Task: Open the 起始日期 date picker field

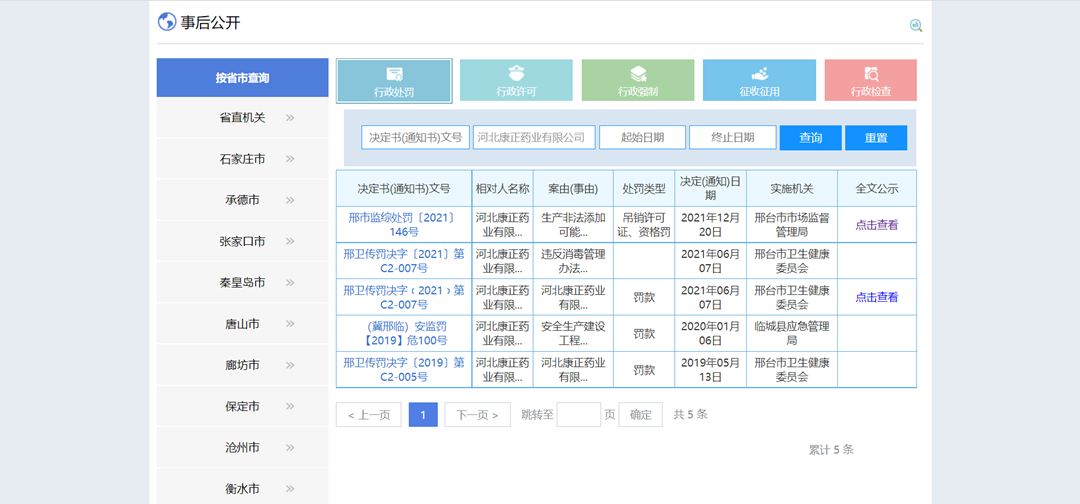Action: coord(642,138)
